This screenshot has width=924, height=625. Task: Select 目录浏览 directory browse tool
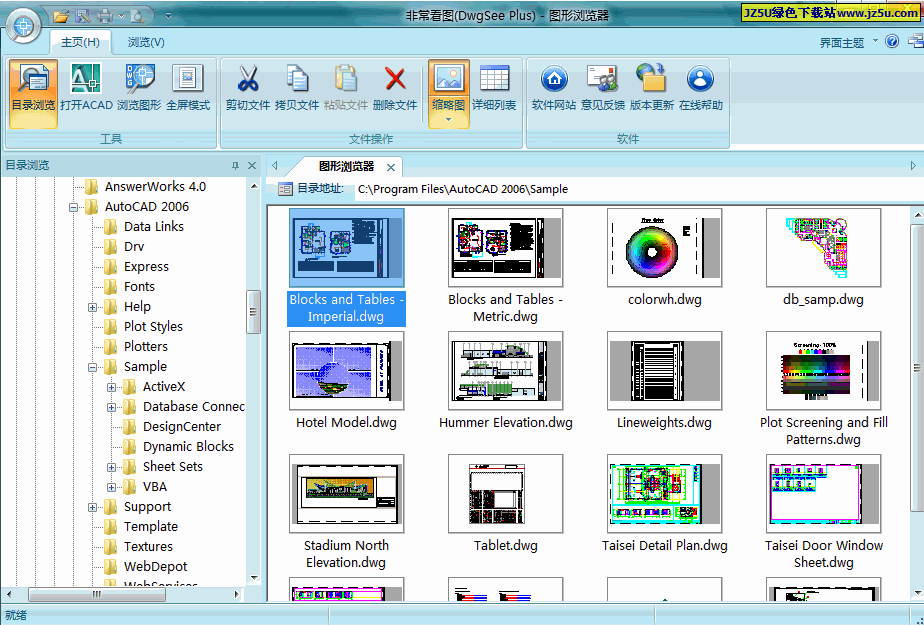coord(33,93)
